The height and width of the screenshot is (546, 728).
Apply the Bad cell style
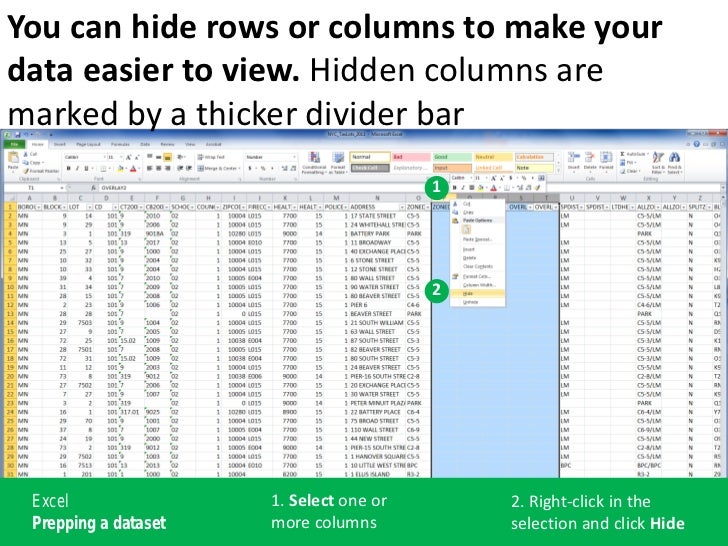point(411,157)
